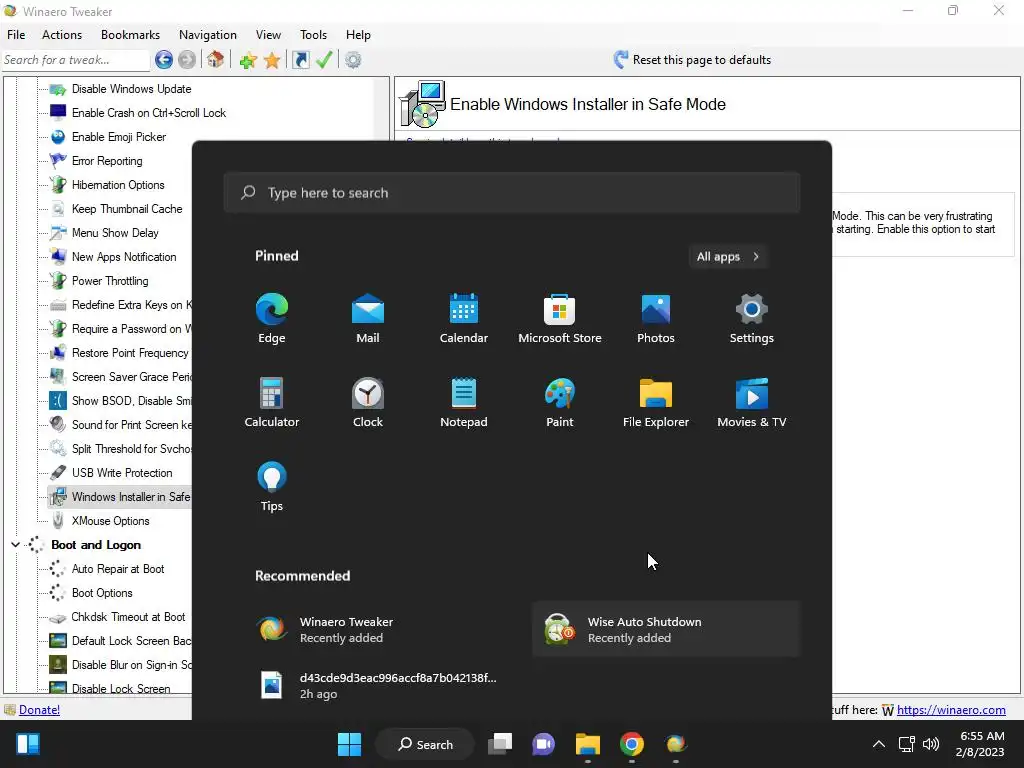Expand All apps list
The image size is (1024, 768).
[x=728, y=257]
